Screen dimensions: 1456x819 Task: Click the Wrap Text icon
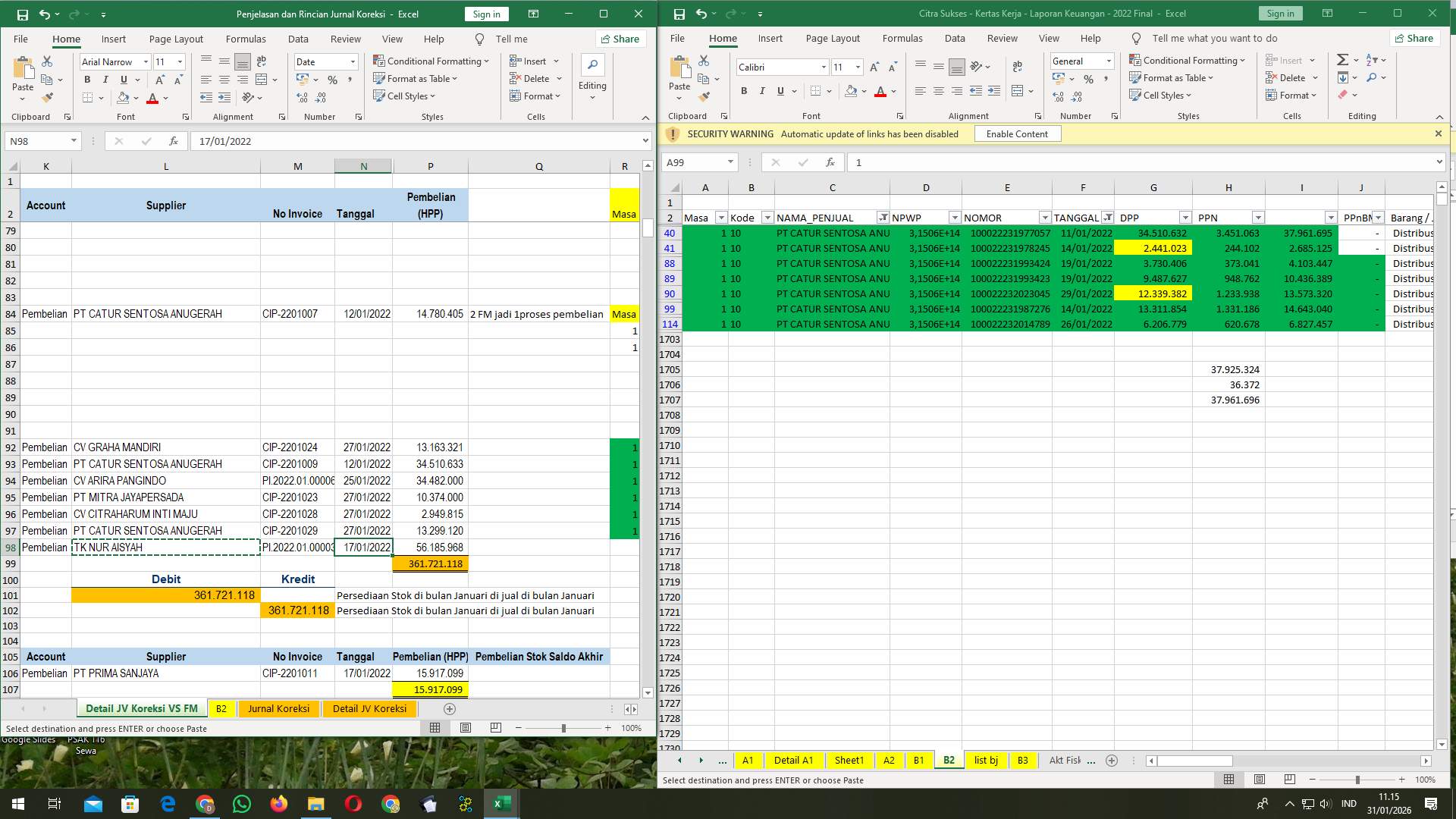tap(262, 61)
